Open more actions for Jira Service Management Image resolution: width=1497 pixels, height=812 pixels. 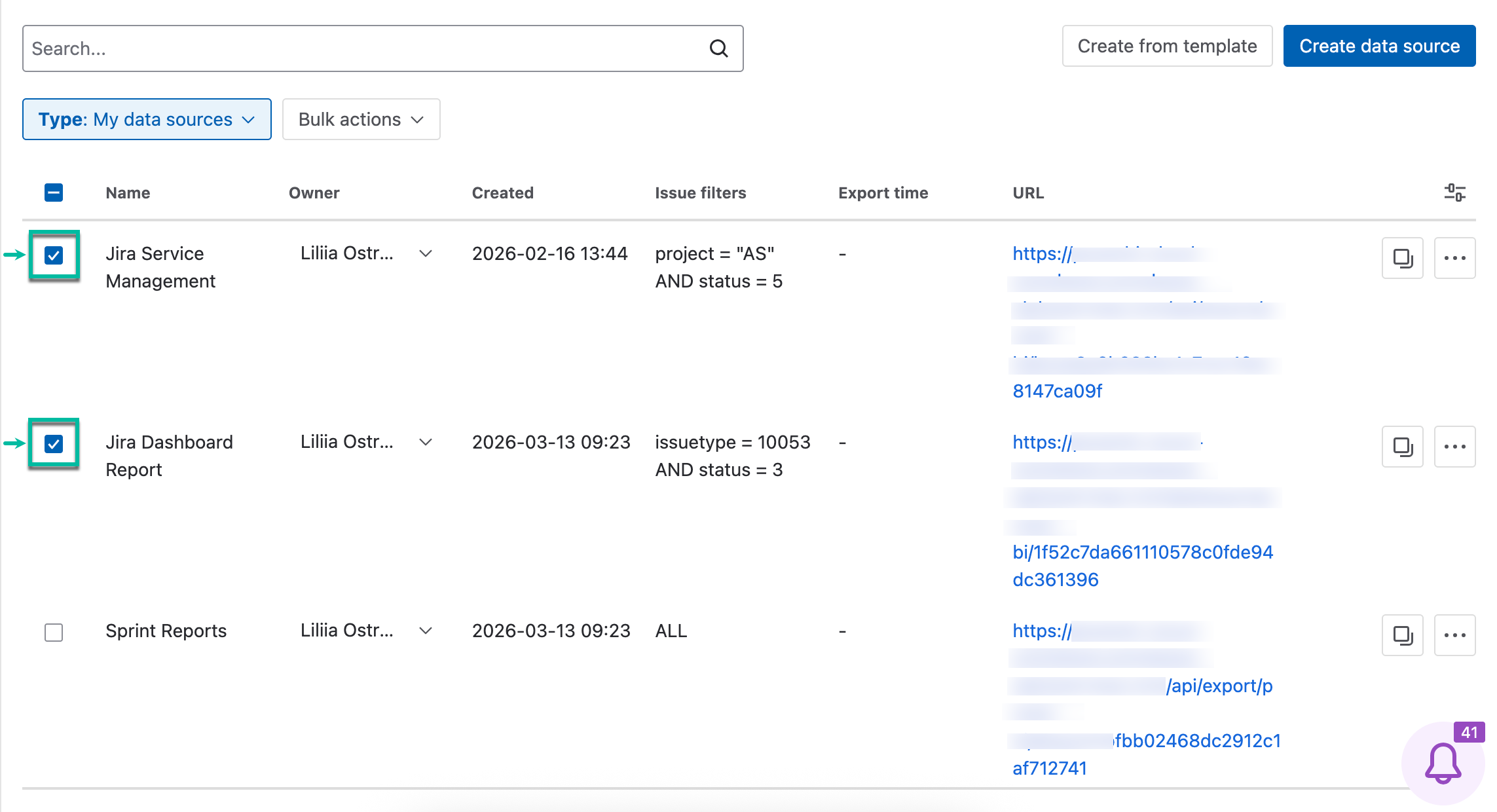coord(1454,258)
